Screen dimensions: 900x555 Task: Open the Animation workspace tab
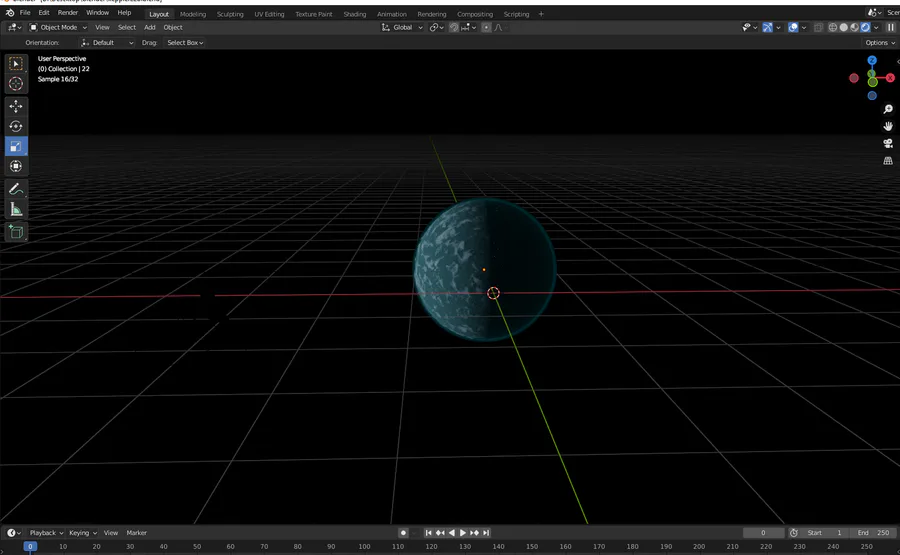[x=391, y=14]
